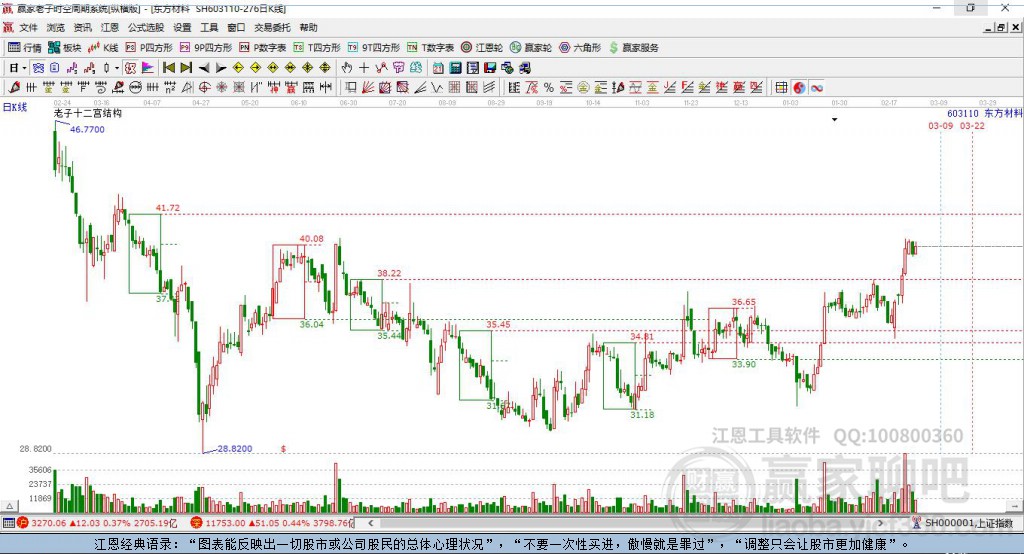The width and height of the screenshot is (1024, 554).
Task: Click the 9T四方形 button
Action: pos(374,48)
